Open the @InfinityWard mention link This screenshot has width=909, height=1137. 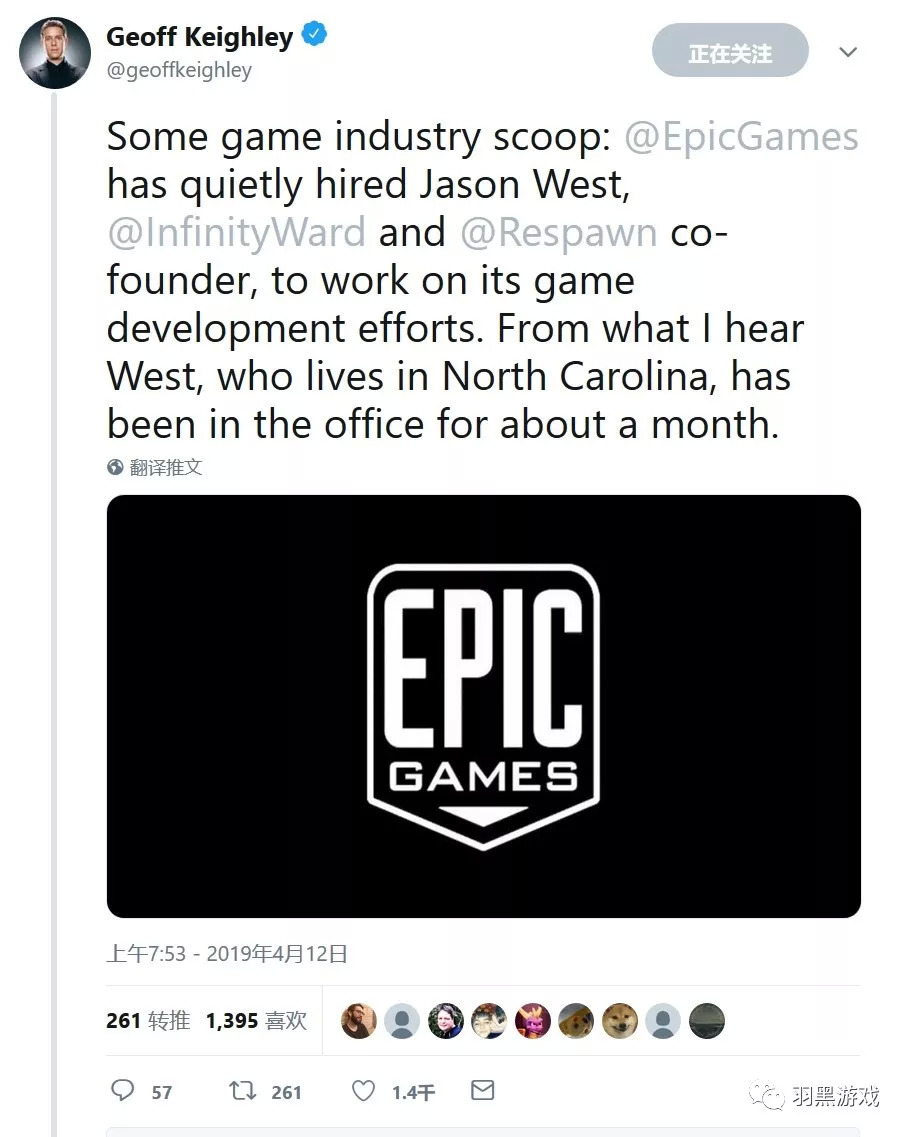236,233
